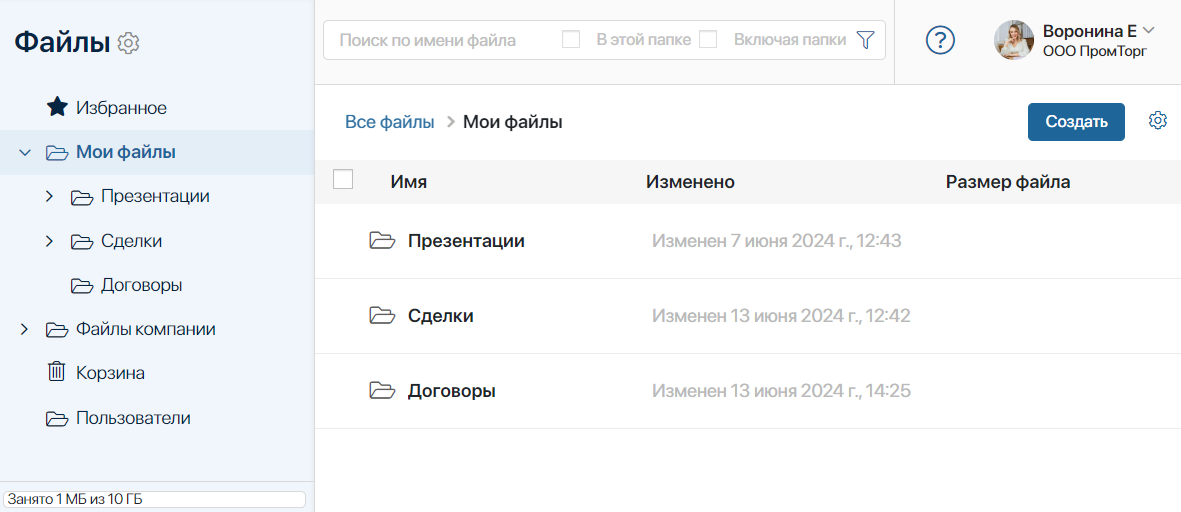The image size is (1181, 512).
Task: Open the user menu dropdown arrow
Action: pos(1149,30)
